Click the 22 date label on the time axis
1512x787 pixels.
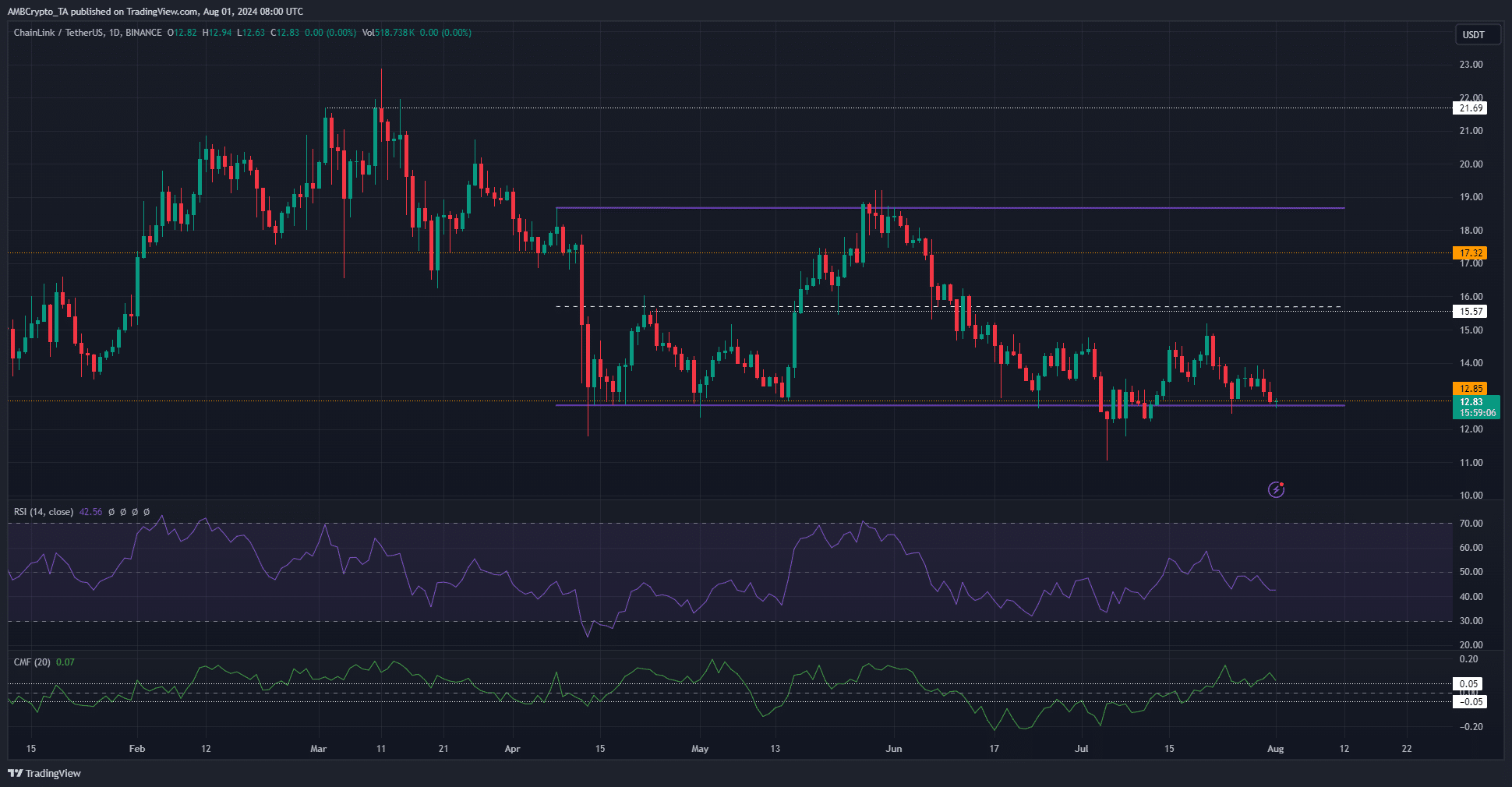point(1407,749)
